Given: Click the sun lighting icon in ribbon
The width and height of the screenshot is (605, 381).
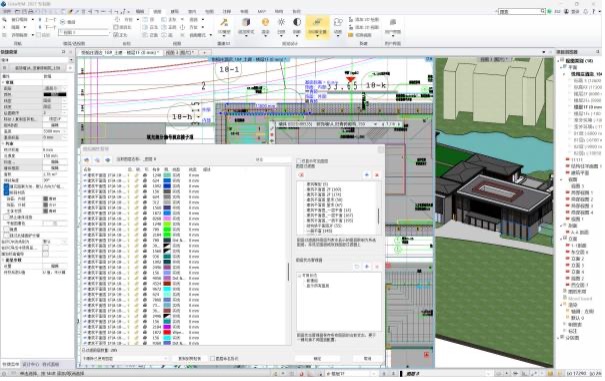Looking at the screenshot, I should pyautogui.click(x=281, y=22).
